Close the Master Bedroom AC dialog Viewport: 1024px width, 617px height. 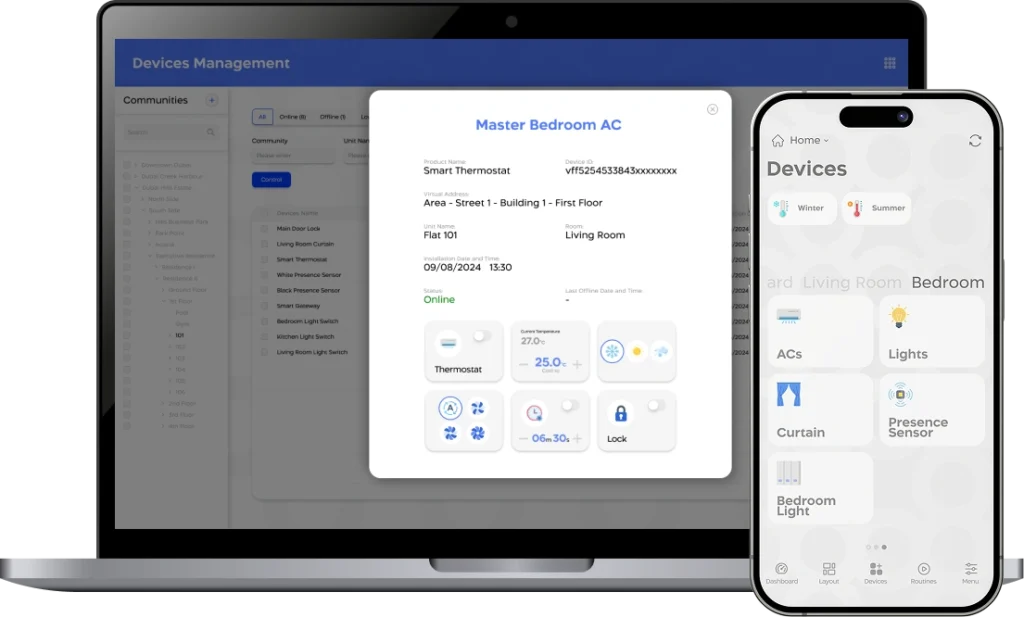pyautogui.click(x=712, y=110)
